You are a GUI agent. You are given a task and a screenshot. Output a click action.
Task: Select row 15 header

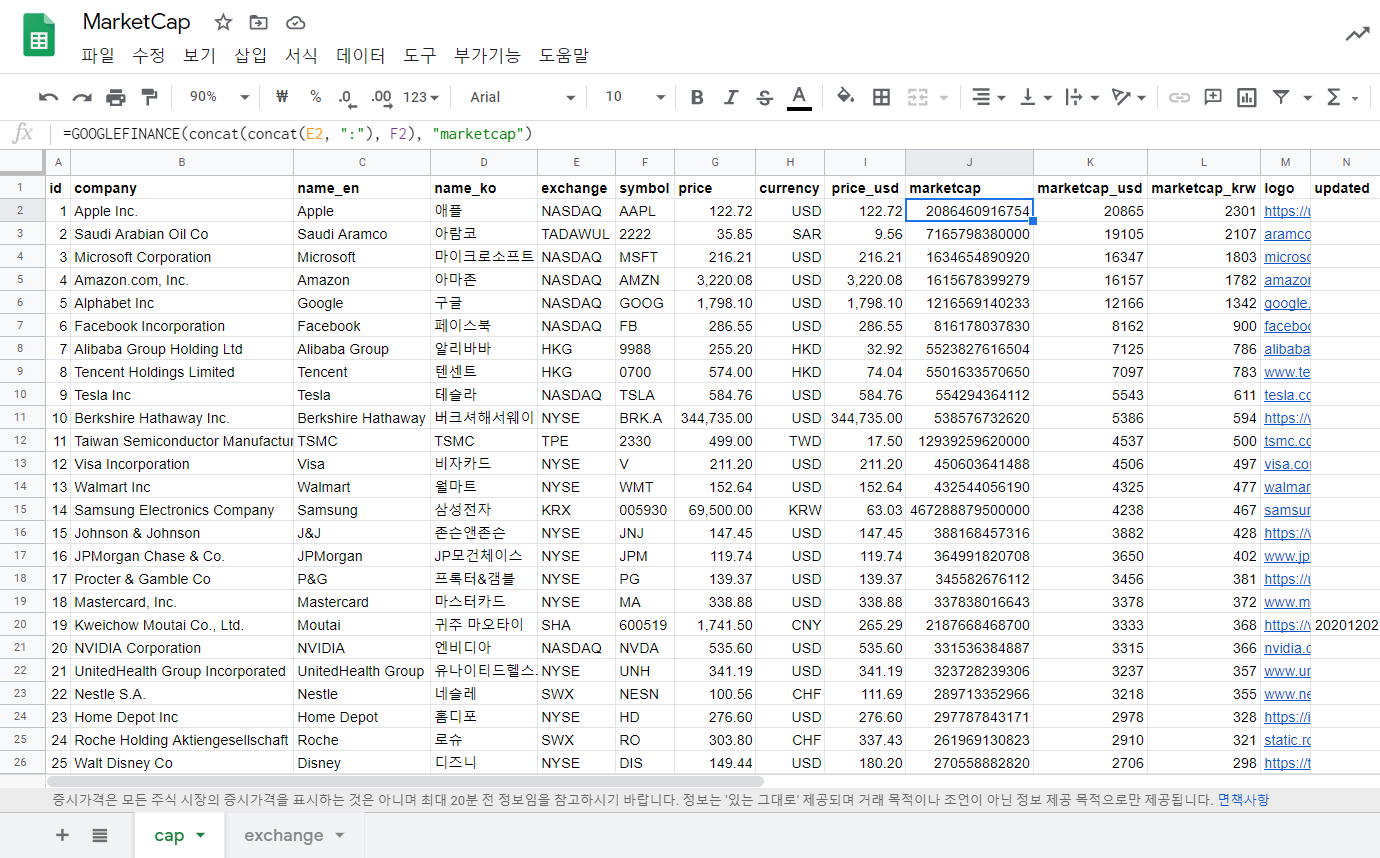click(x=21, y=510)
